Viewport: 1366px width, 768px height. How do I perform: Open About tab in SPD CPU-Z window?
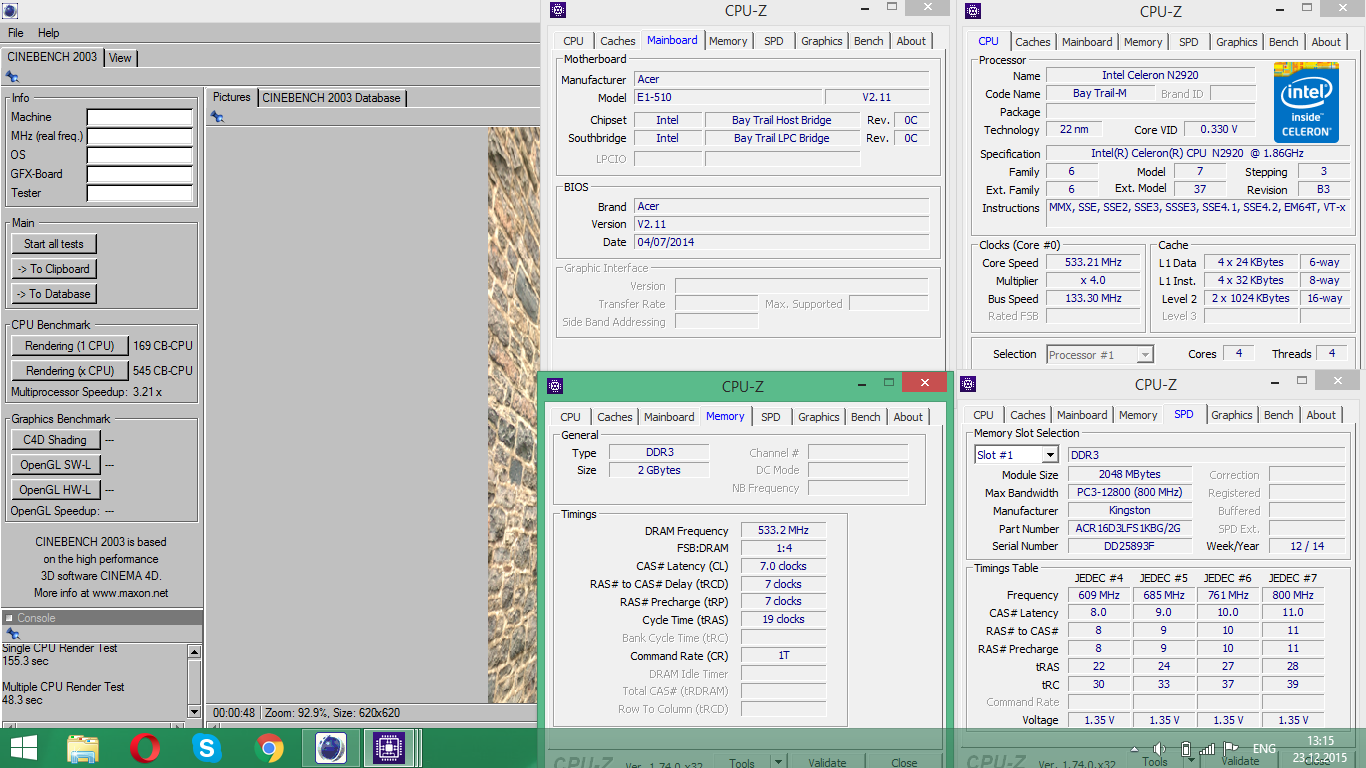click(1321, 415)
